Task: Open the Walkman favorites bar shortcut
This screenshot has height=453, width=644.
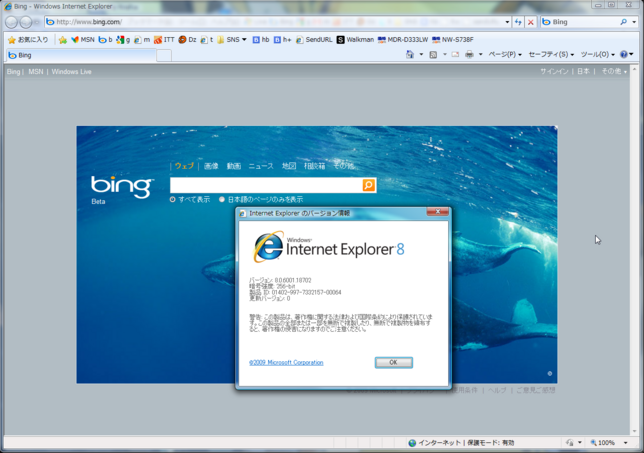Action: click(x=355, y=40)
